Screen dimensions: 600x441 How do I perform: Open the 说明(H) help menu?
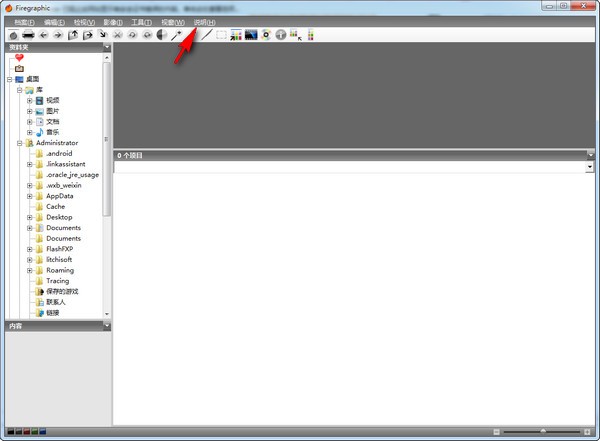click(204, 21)
